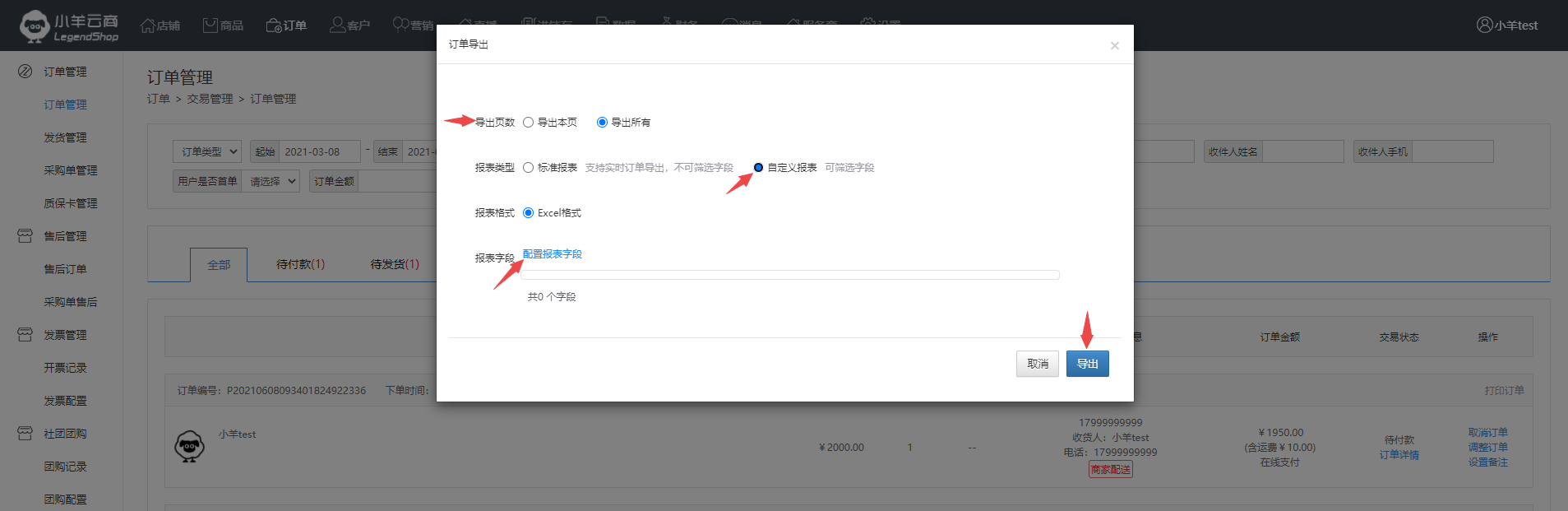
Task: Expand the 售后管理 sidebar section
Action: 65,236
